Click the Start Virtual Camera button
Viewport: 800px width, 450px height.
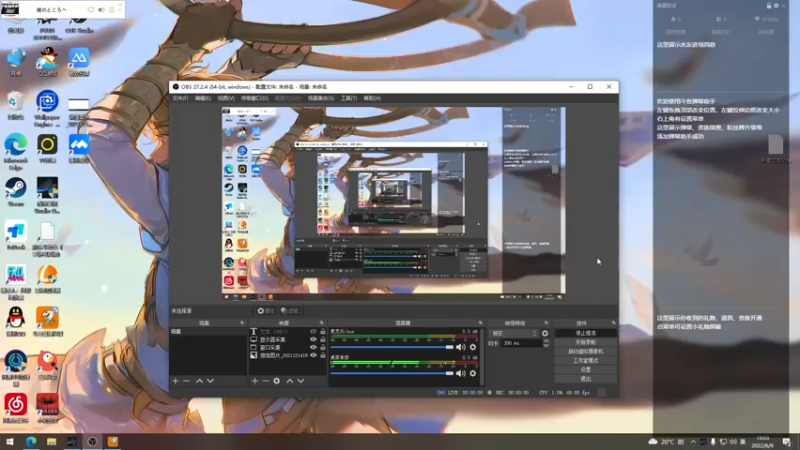[585, 352]
